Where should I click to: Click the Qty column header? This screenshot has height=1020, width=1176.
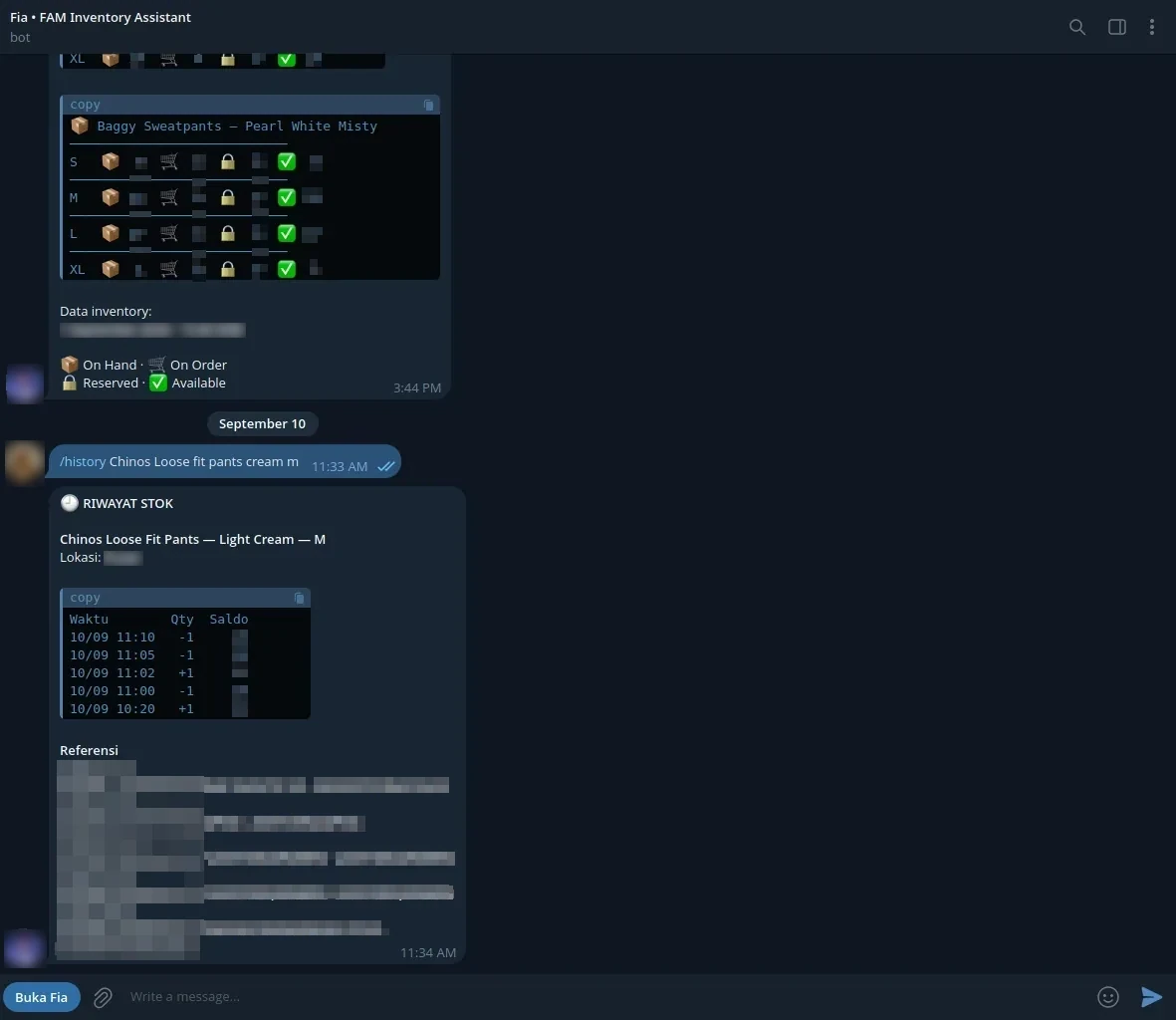click(181, 620)
